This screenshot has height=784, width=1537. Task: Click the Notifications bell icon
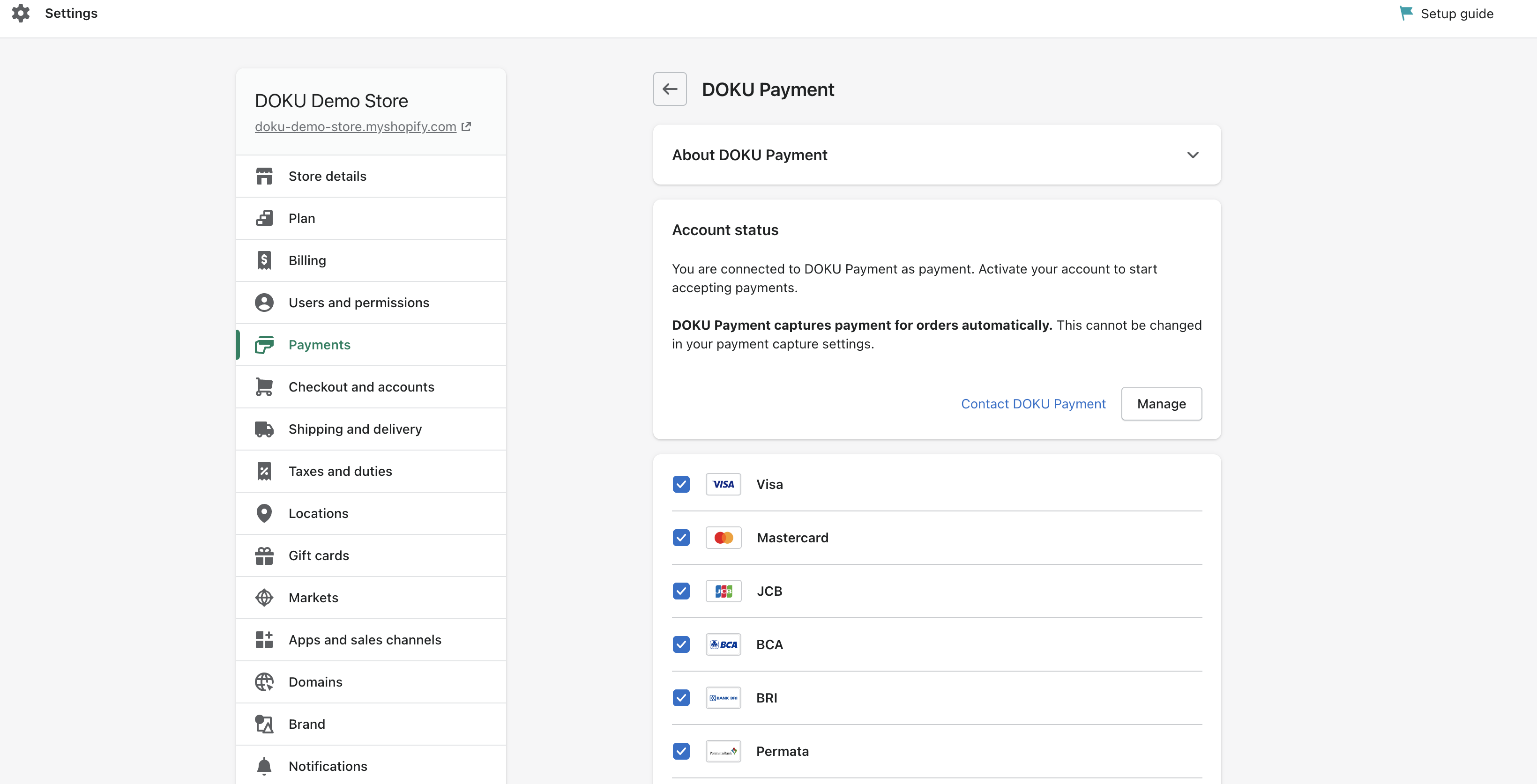264,766
